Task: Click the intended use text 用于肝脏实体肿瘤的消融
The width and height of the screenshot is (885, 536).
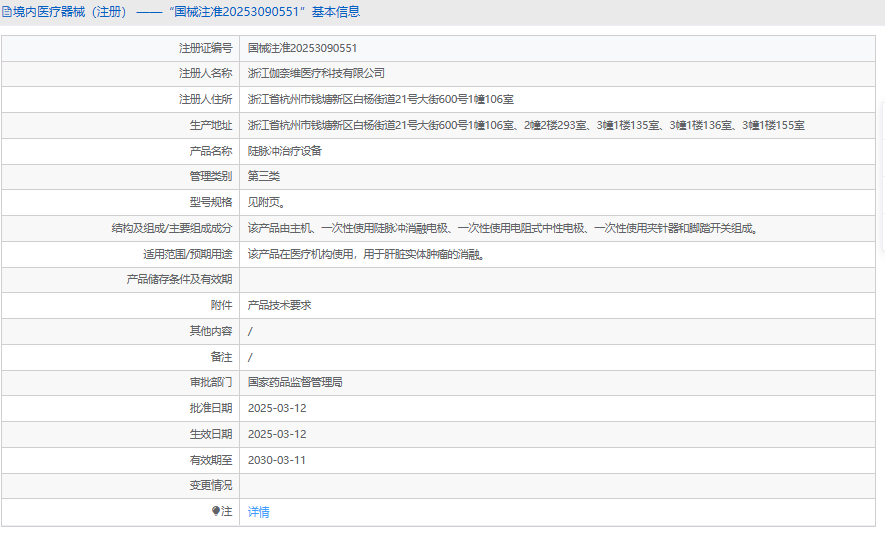Action: [x=424, y=254]
